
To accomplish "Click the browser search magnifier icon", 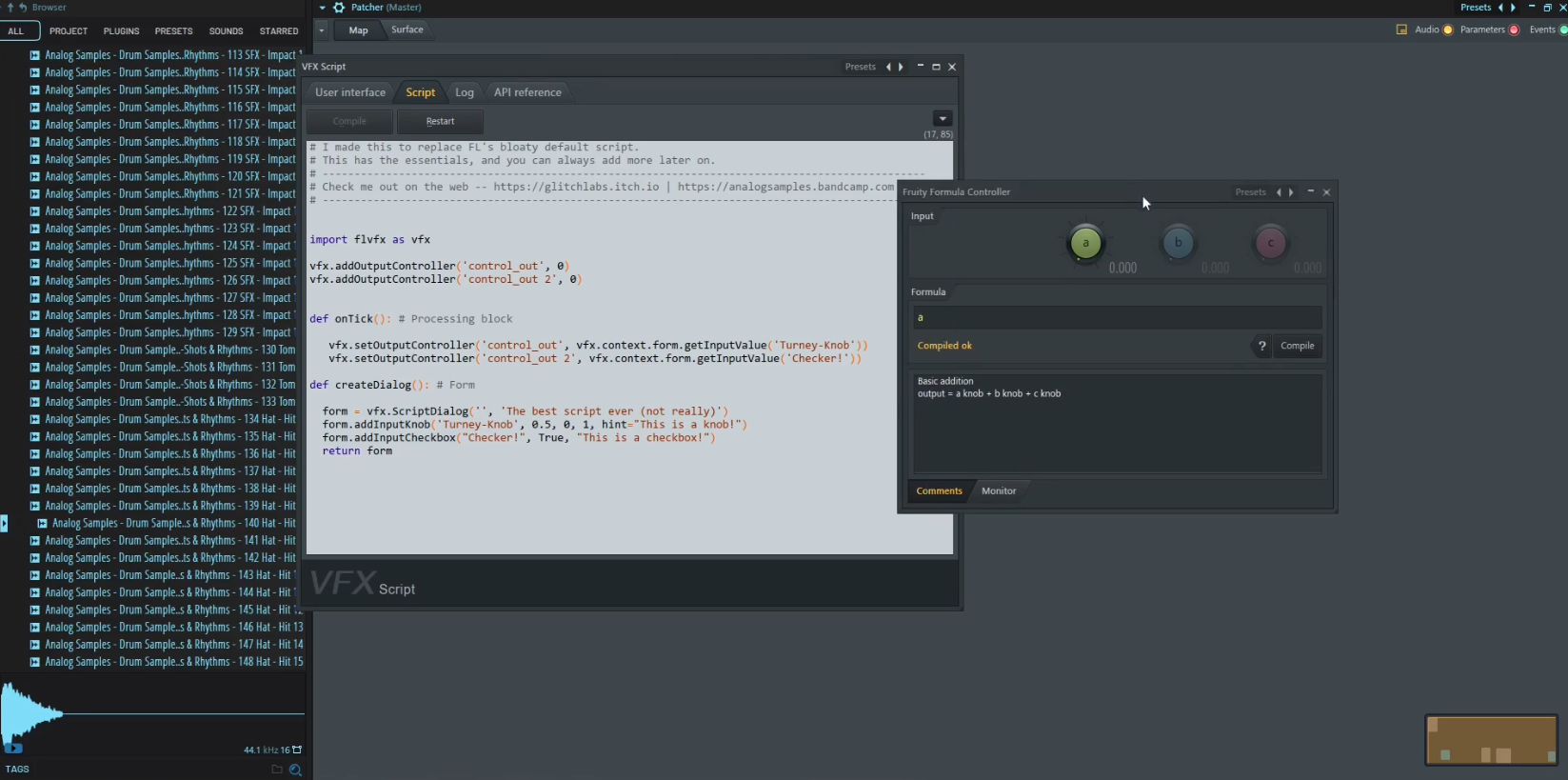I will tap(295, 770).
